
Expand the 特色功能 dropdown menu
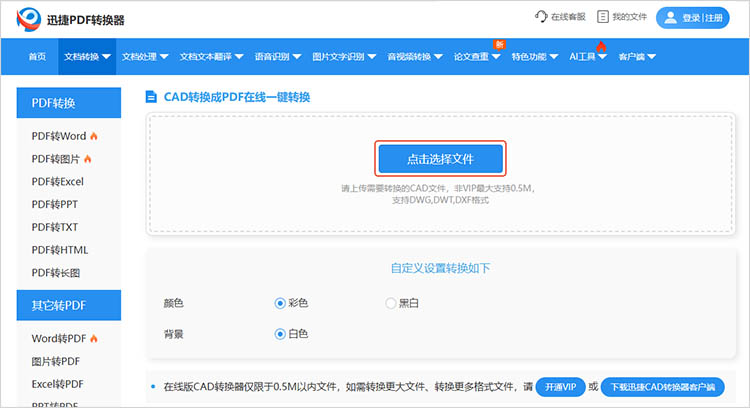click(x=535, y=57)
